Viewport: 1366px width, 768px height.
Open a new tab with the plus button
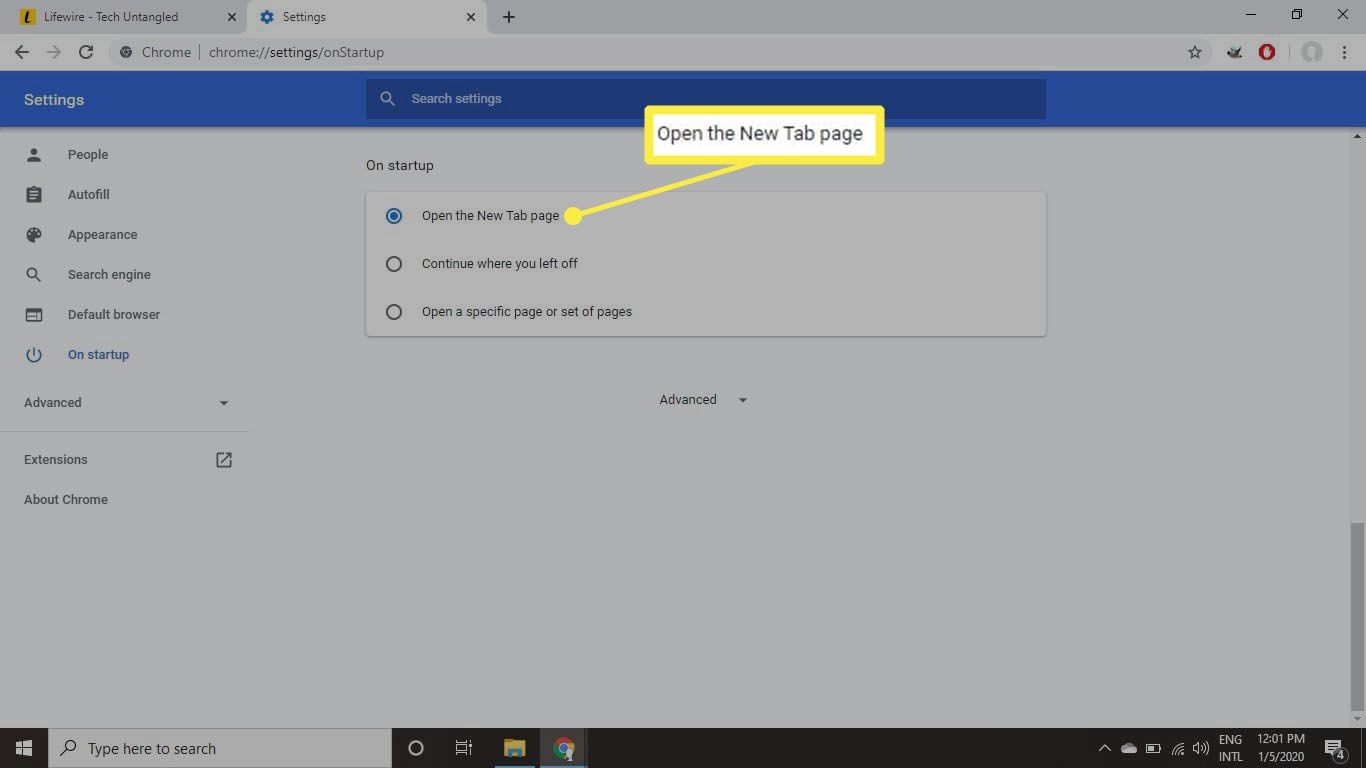(509, 17)
